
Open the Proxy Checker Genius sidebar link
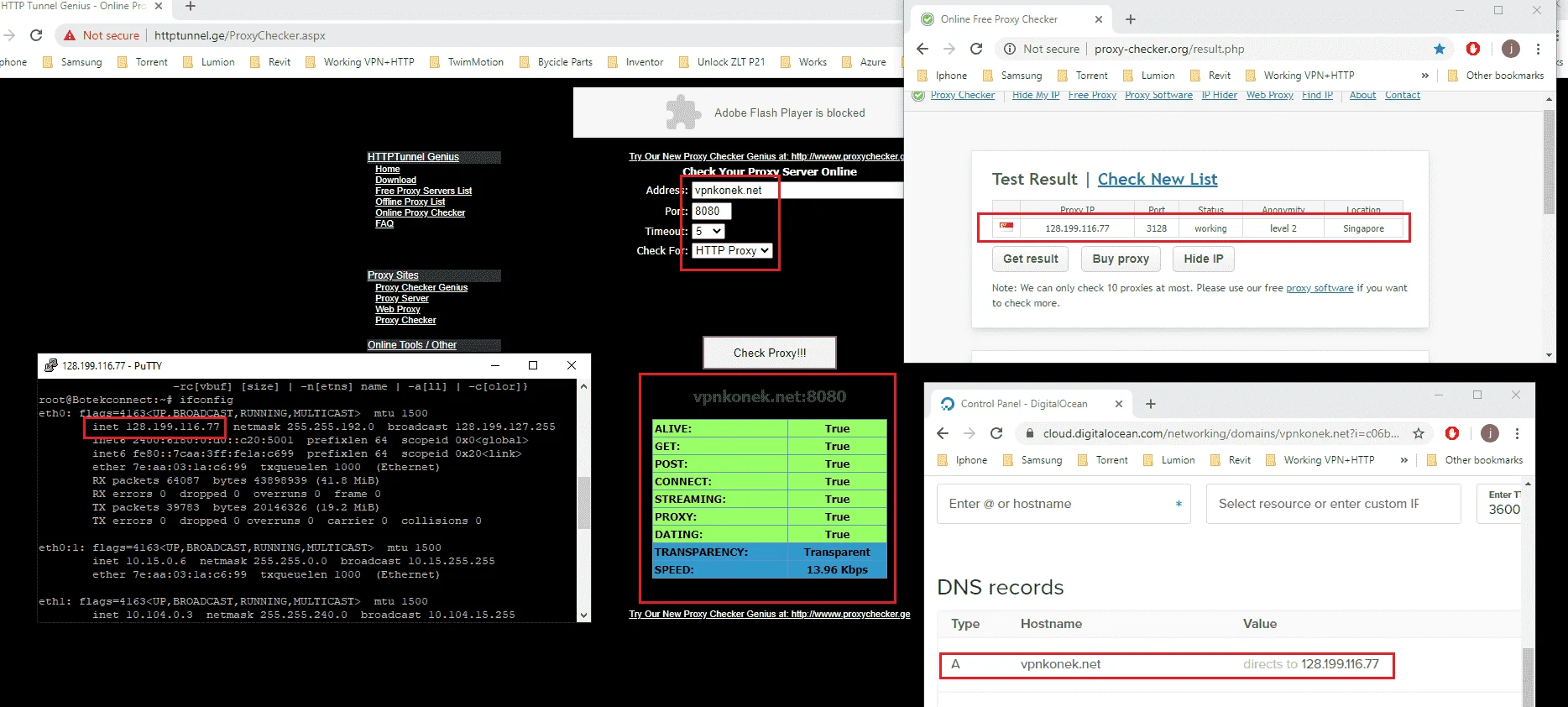coord(421,287)
